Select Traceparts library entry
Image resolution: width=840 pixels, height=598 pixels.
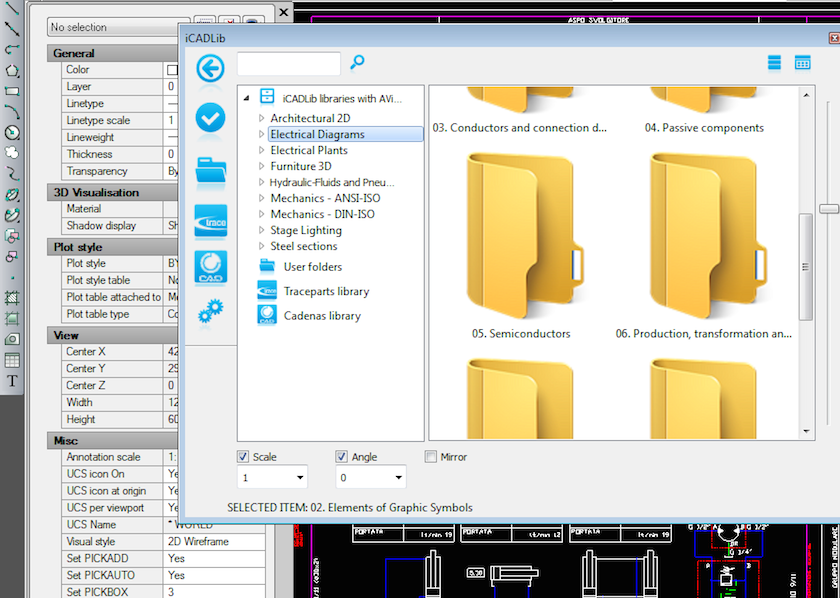326,291
